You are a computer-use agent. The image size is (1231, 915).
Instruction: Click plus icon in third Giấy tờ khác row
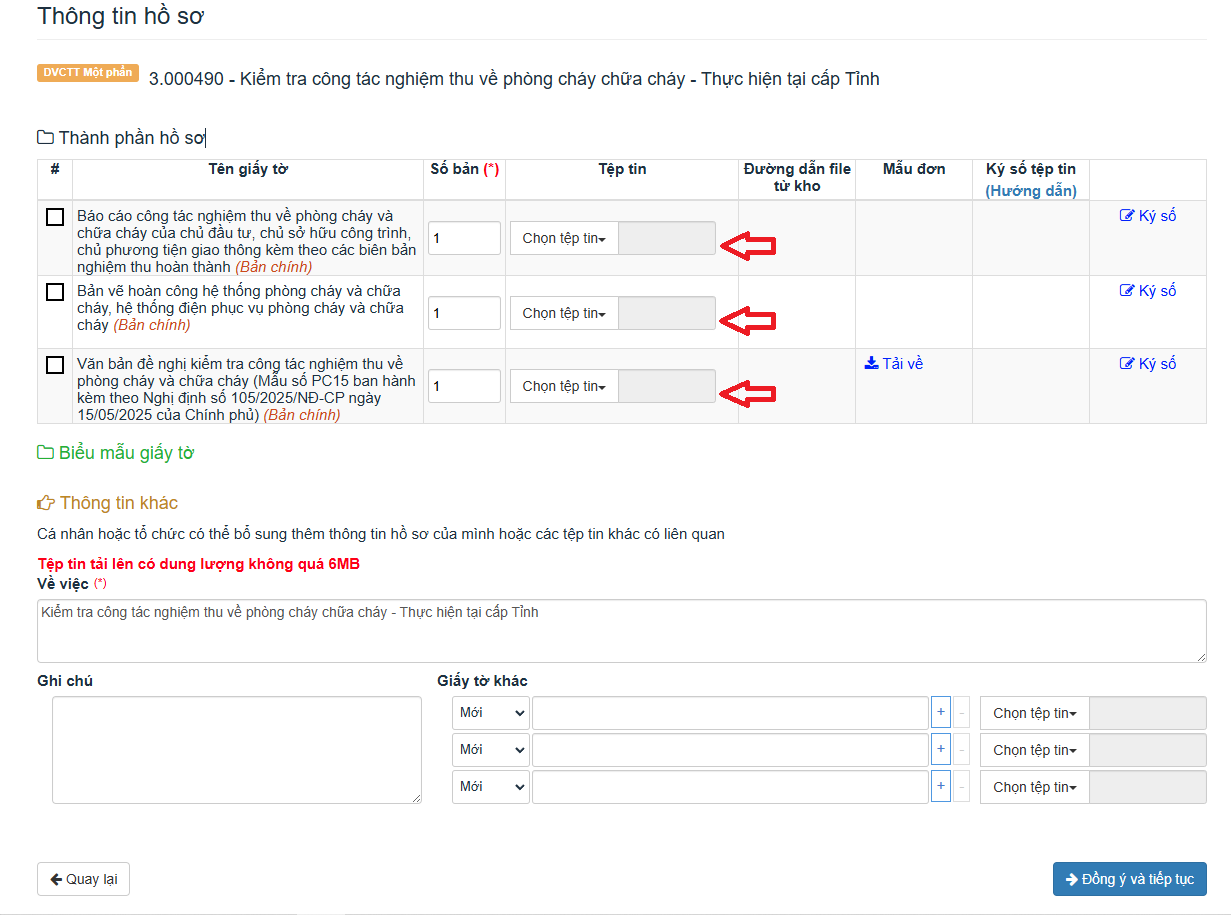pyautogui.click(x=940, y=787)
